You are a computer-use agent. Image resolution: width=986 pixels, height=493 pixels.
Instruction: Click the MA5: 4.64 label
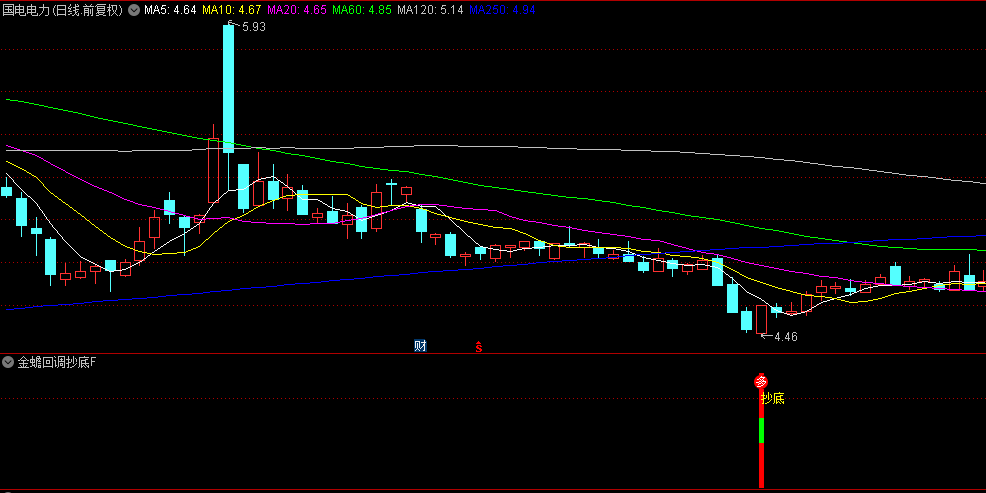(170, 10)
